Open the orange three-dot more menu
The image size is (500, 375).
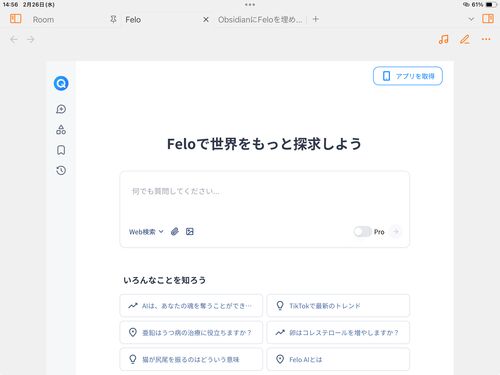(x=486, y=39)
